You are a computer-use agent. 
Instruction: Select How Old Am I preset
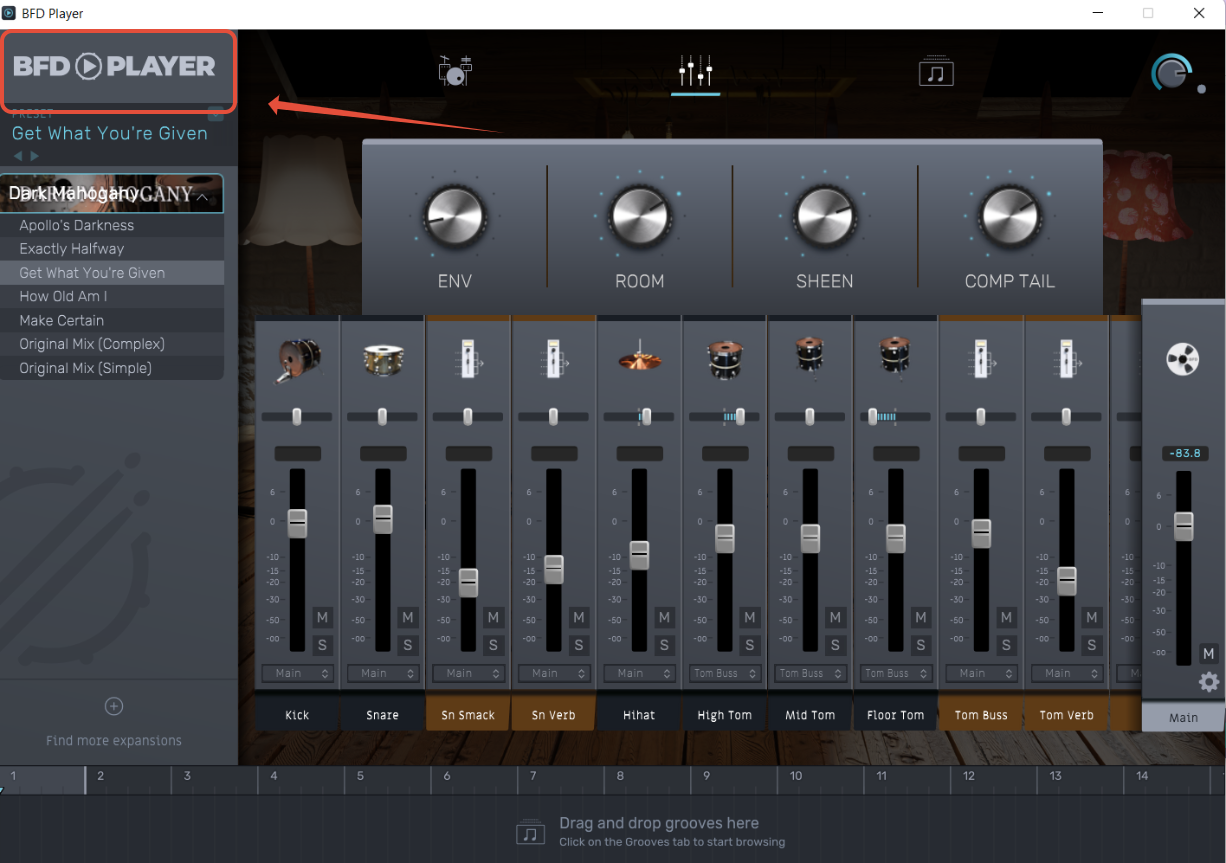click(x=112, y=296)
